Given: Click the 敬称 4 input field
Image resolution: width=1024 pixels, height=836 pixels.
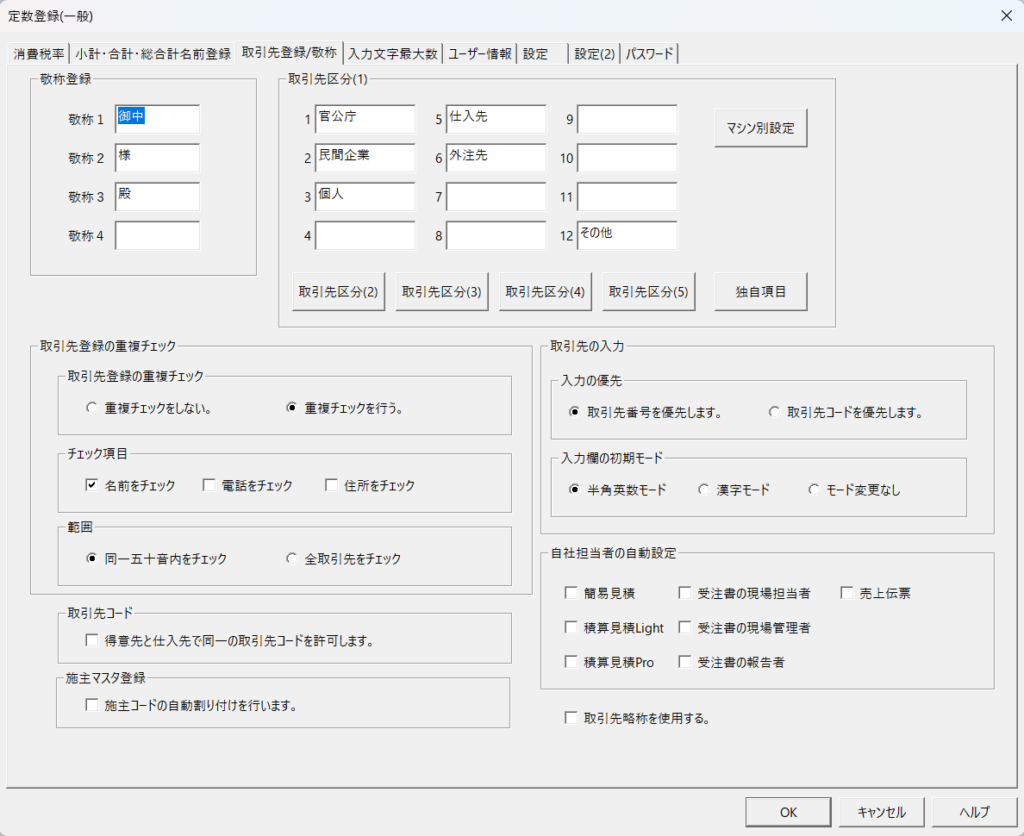Looking at the screenshot, I should [x=157, y=236].
